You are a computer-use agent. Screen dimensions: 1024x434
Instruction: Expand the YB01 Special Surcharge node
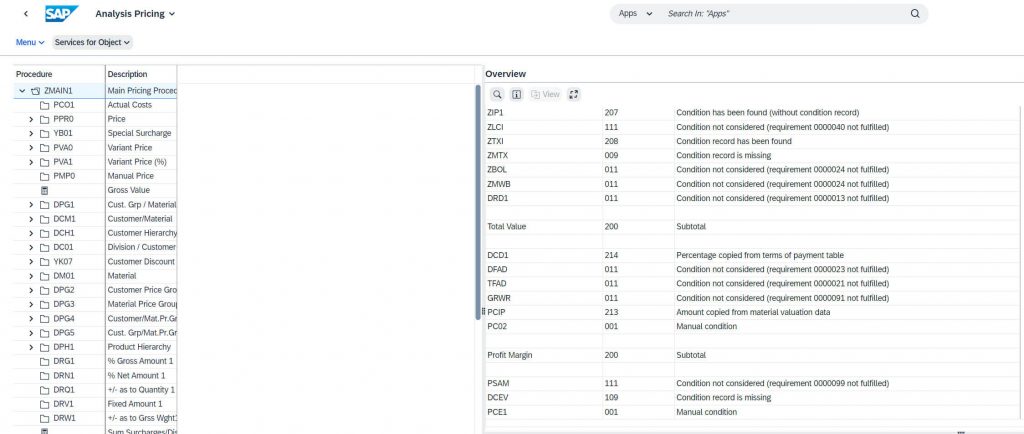pyautogui.click(x=31, y=134)
